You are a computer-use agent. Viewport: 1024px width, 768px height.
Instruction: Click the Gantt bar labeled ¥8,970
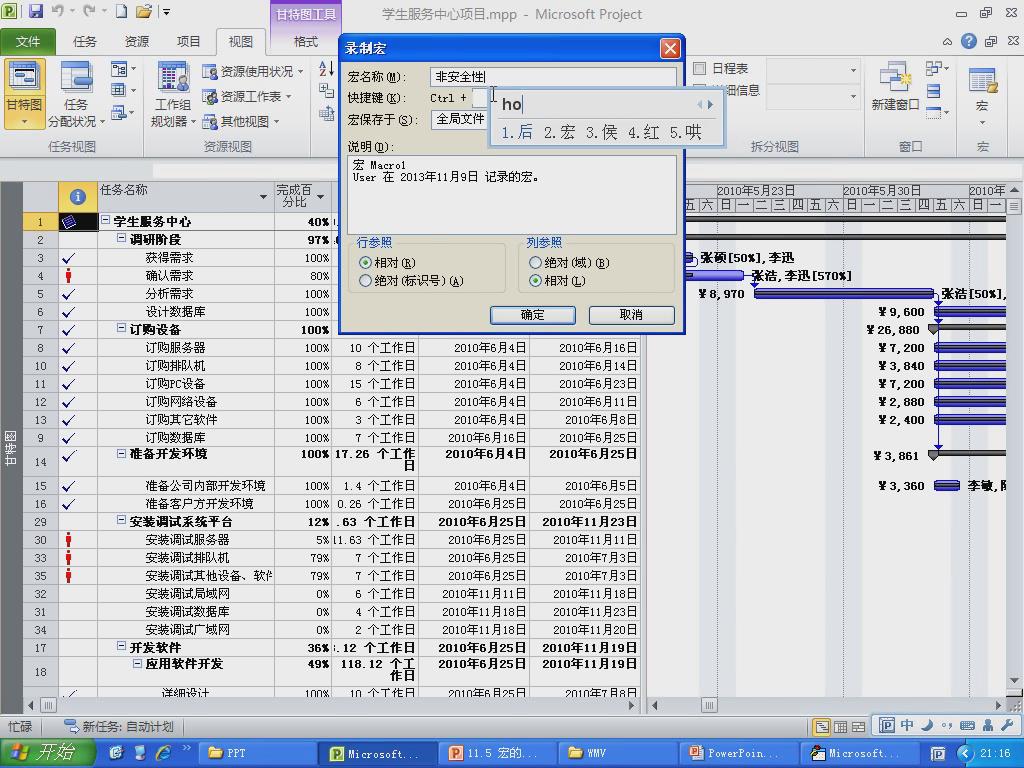click(843, 294)
